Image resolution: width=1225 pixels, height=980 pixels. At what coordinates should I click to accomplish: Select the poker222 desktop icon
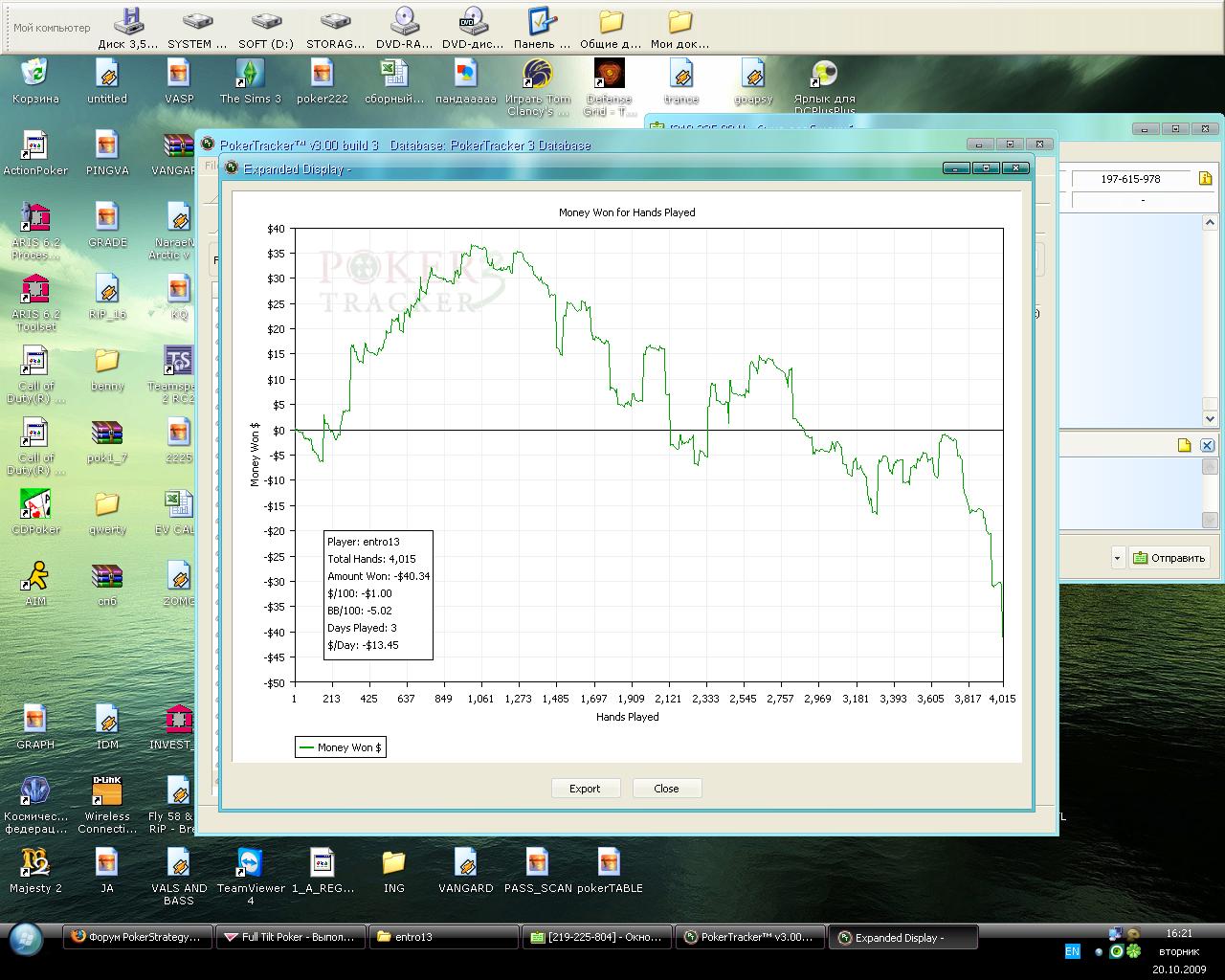[323, 81]
